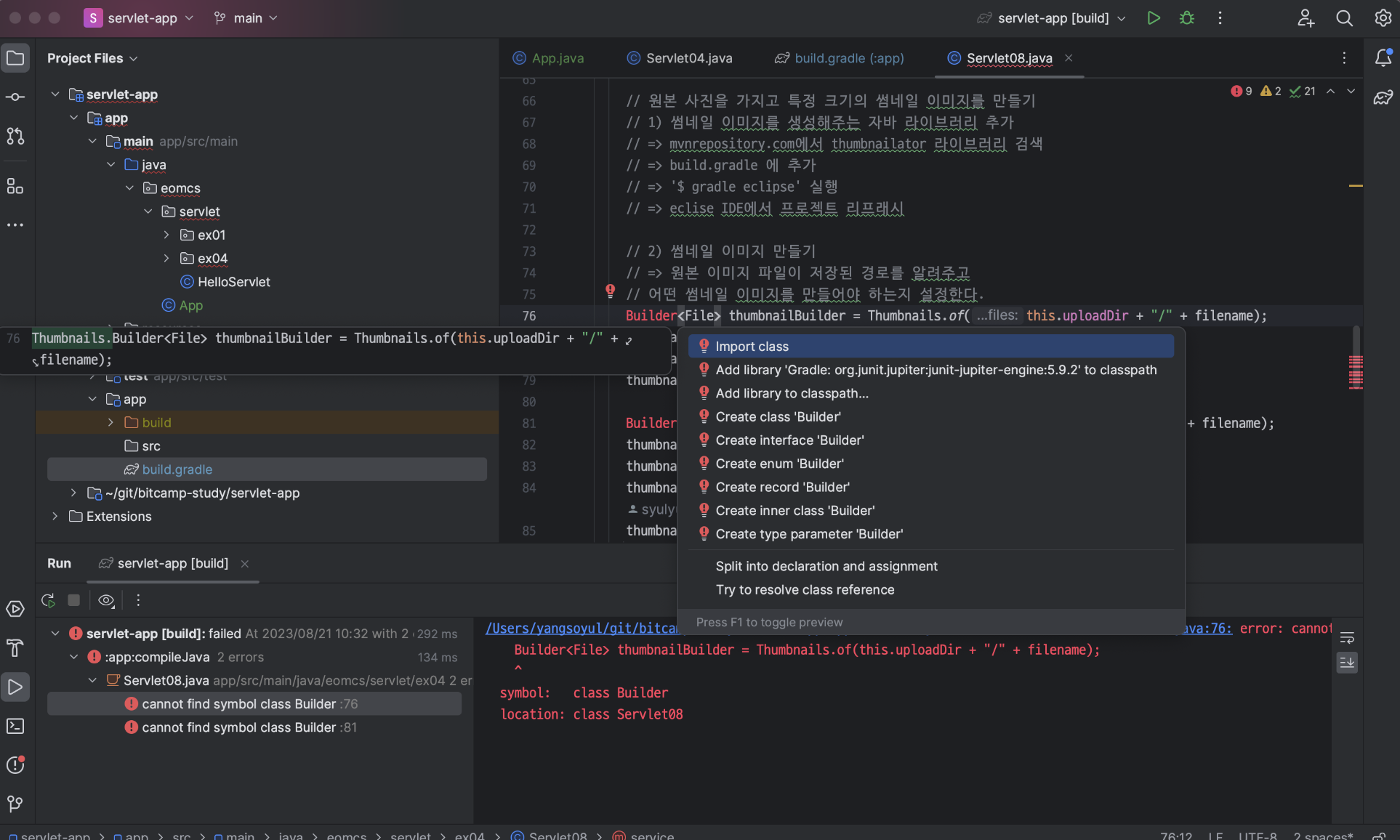
Task: Expand the ex01 package folder
Action: 166,235
